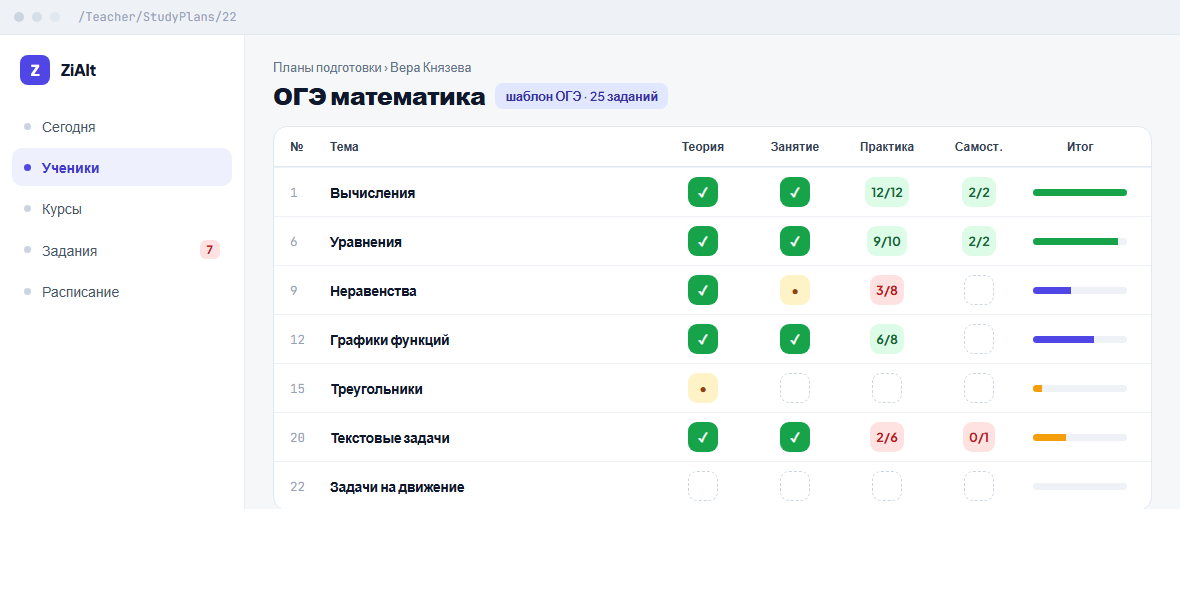Click the Тема column header
Image resolution: width=1180 pixels, height=594 pixels.
pos(344,147)
